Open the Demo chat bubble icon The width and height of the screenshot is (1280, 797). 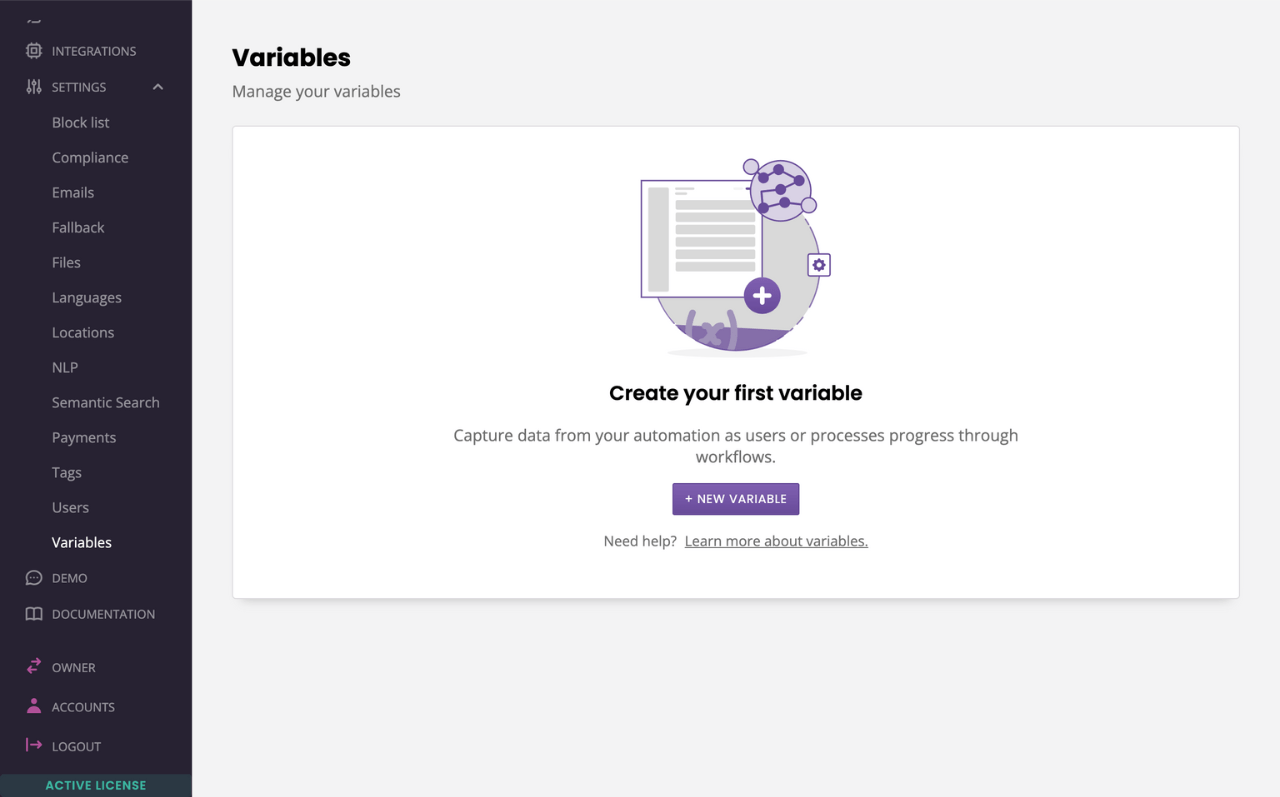pyautogui.click(x=32, y=577)
